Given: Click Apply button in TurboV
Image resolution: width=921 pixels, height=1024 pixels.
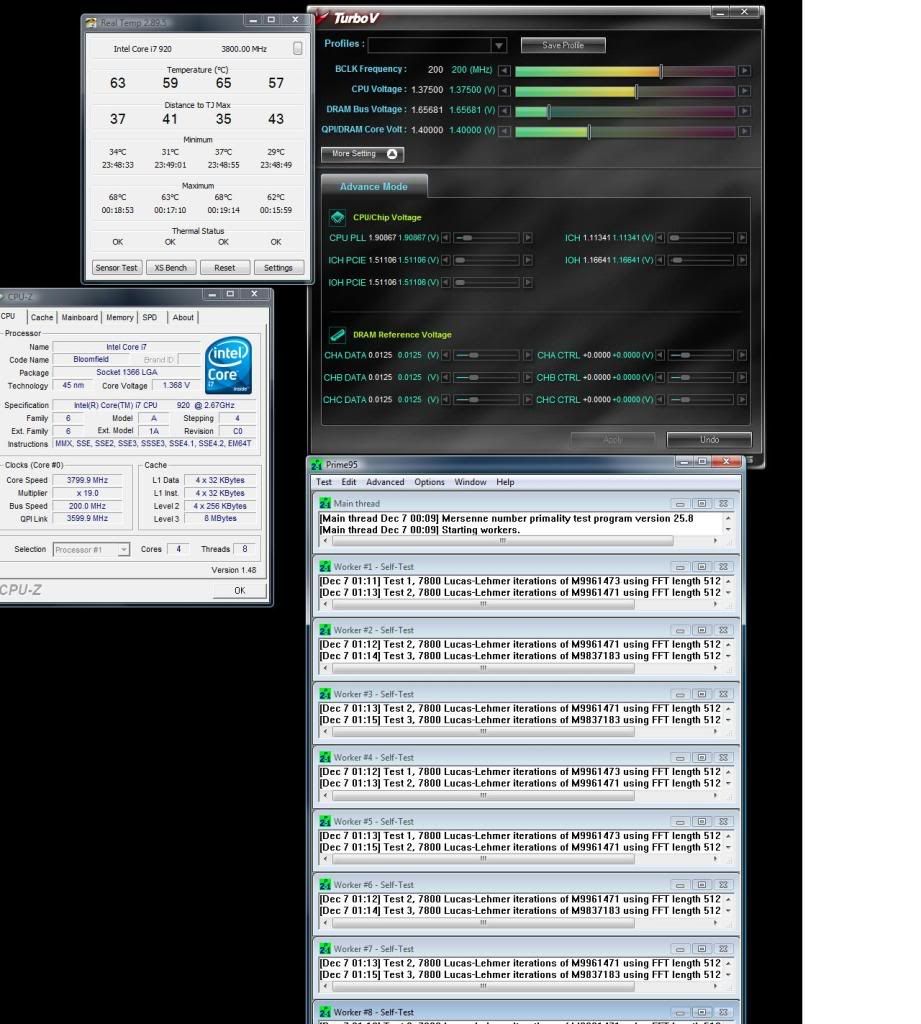Looking at the screenshot, I should click(x=613, y=440).
